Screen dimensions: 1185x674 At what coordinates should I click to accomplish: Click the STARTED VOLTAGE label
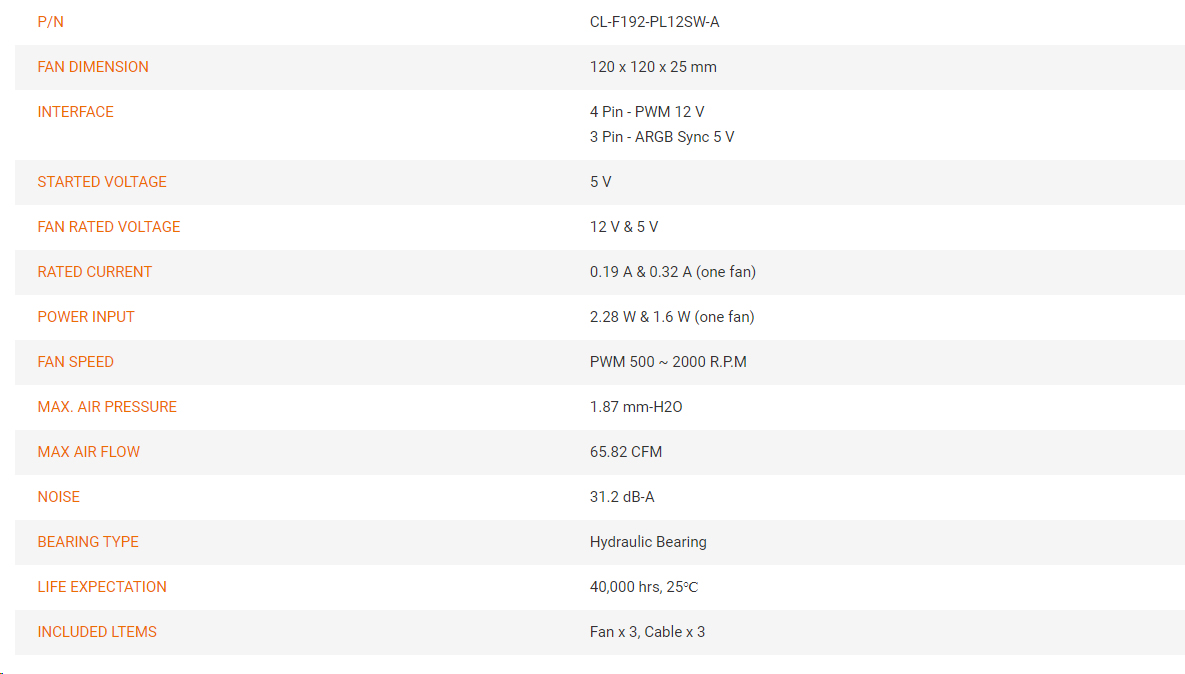[102, 182]
